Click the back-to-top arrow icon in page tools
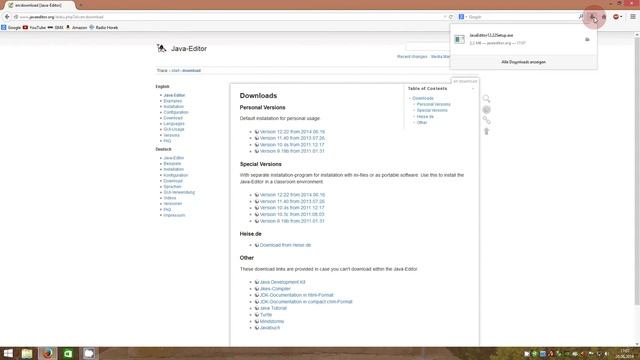The height and width of the screenshot is (360, 640). click(486, 131)
